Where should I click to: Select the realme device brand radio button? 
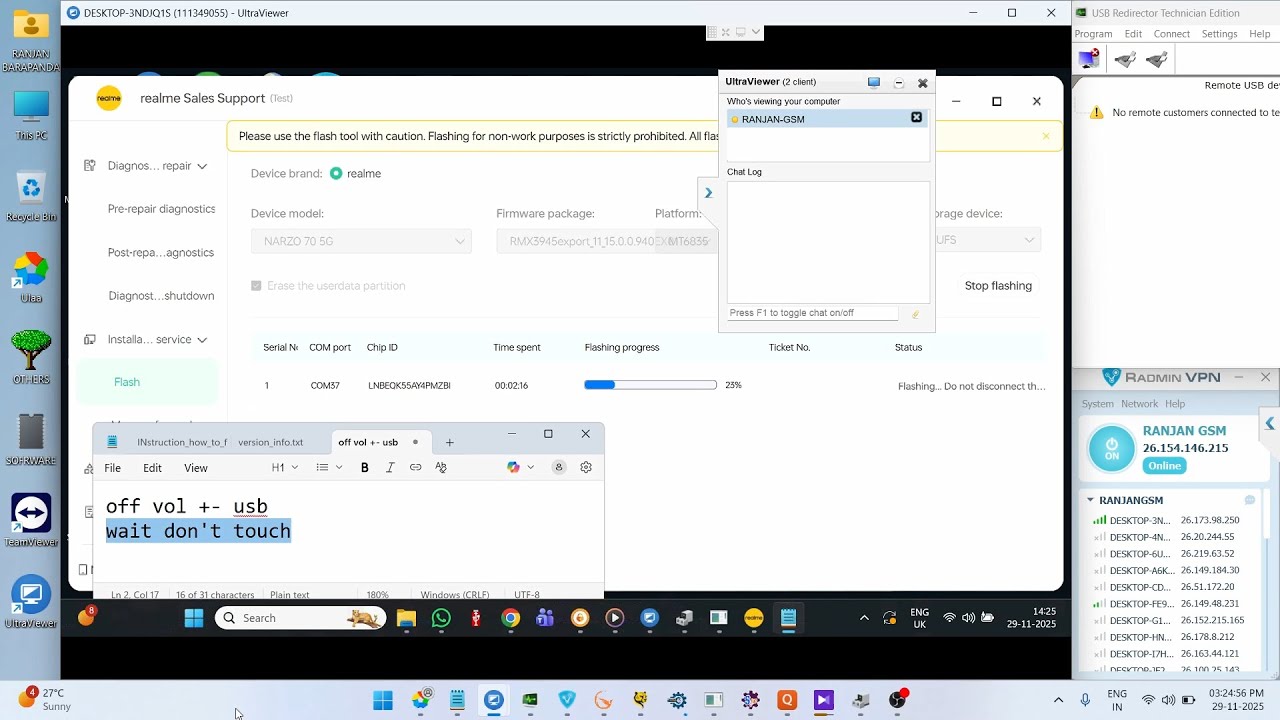(336, 173)
